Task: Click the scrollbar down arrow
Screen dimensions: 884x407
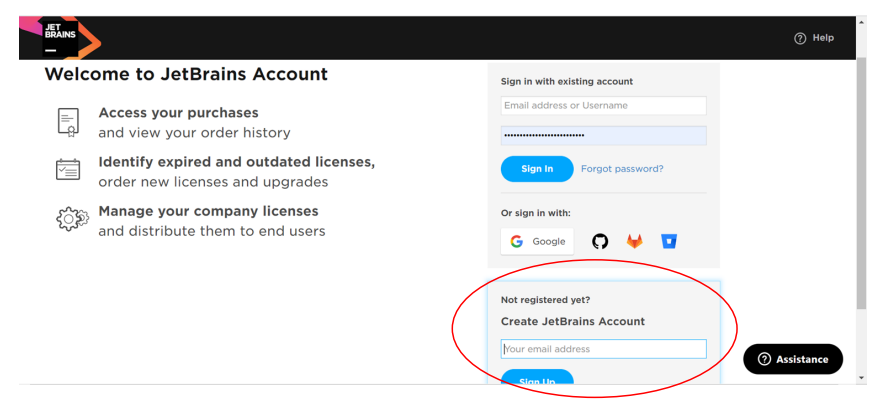Action: tap(861, 378)
